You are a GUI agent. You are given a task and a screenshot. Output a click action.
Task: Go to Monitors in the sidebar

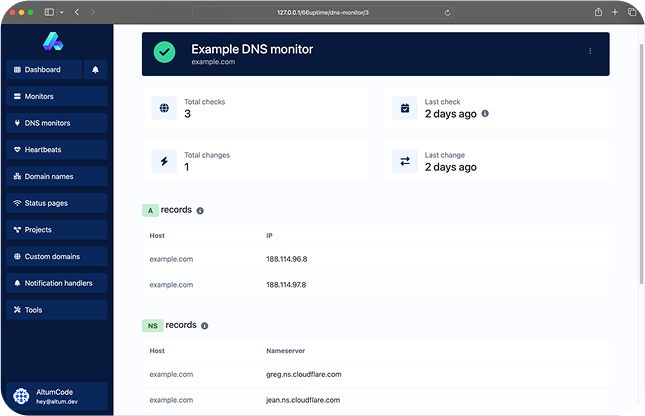(56, 97)
